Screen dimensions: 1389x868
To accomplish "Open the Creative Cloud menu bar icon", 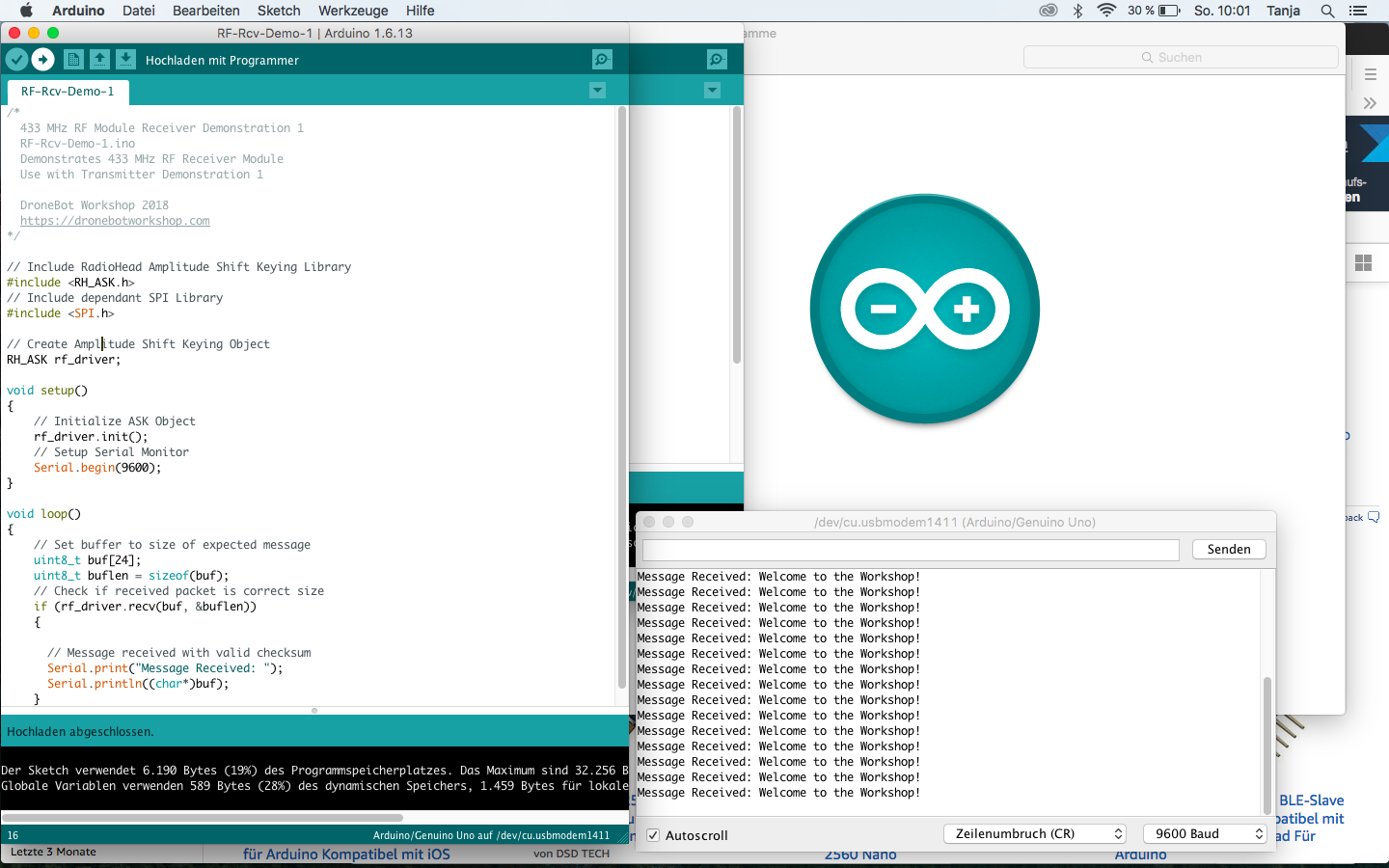I will point(1049,11).
